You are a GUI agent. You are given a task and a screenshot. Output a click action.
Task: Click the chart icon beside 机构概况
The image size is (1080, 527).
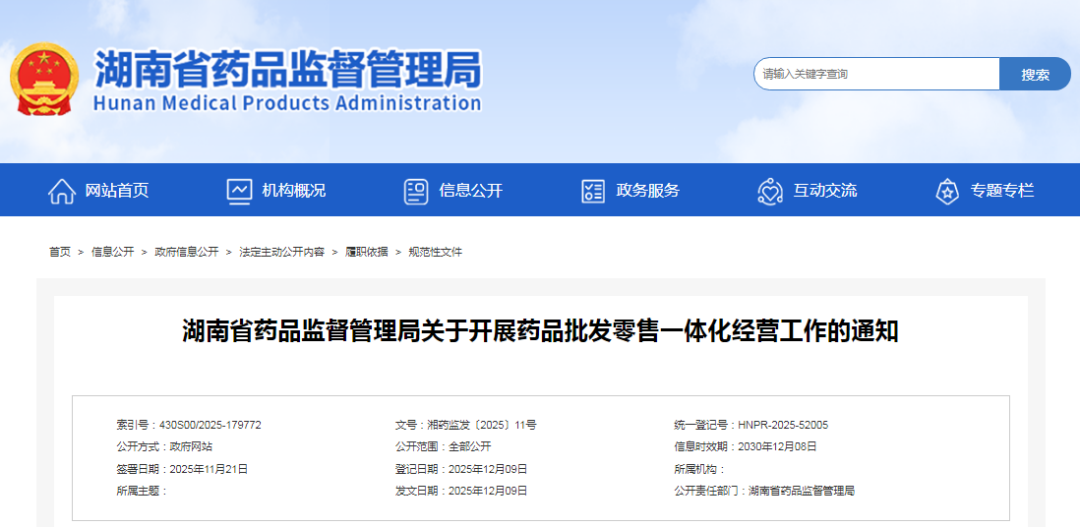point(239,191)
